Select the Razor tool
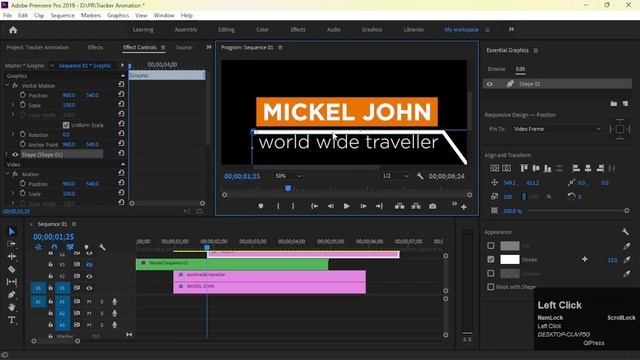Image resolution: width=640 pixels, height=360 pixels. click(x=11, y=269)
